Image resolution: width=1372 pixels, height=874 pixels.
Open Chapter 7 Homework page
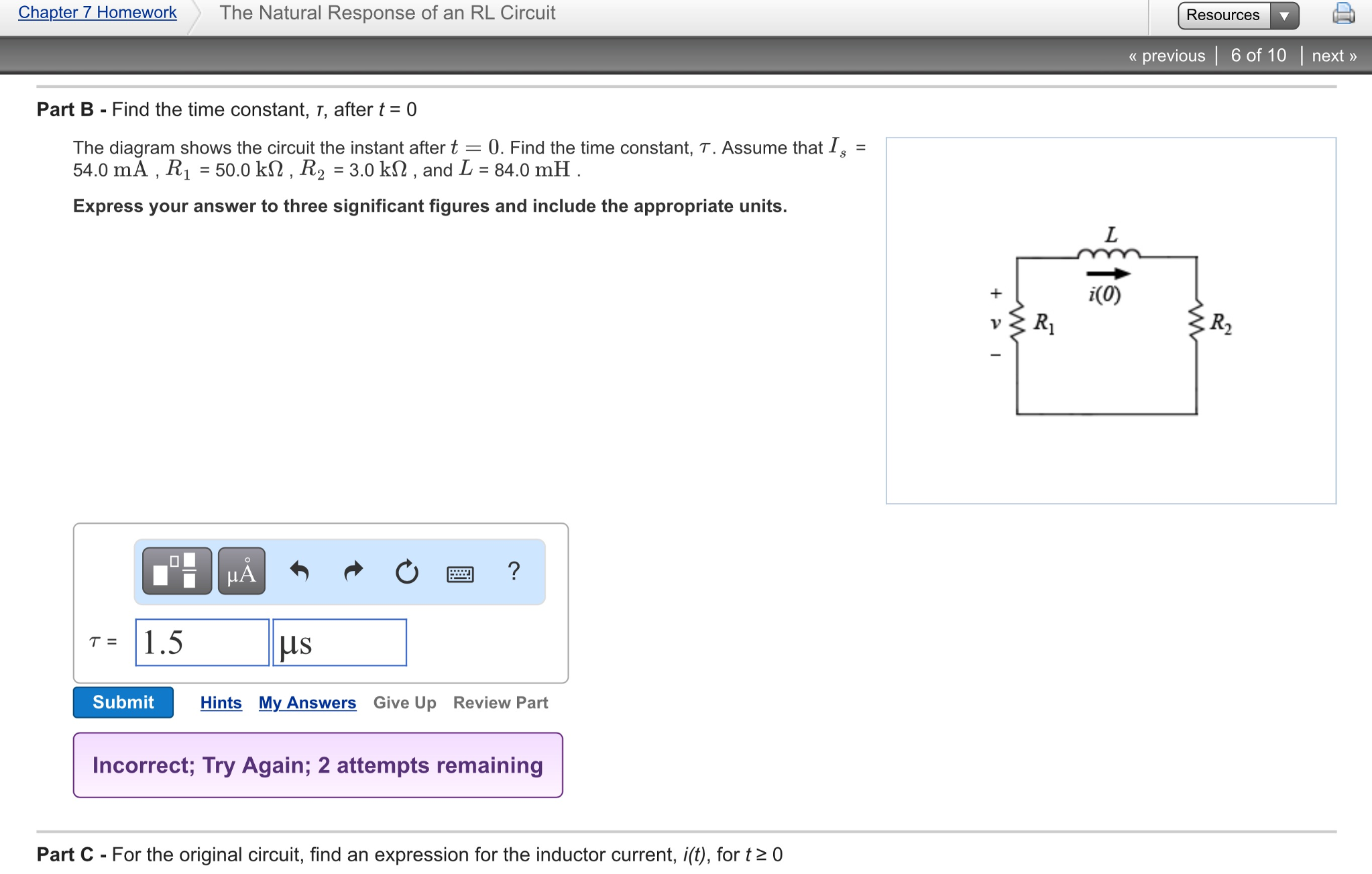point(96,12)
